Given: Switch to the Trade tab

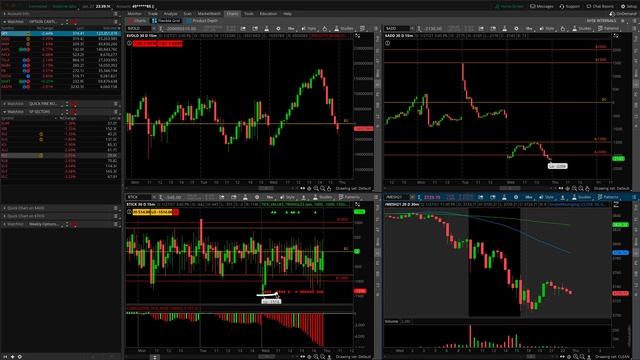Looking at the screenshot, I should tap(153, 13).
